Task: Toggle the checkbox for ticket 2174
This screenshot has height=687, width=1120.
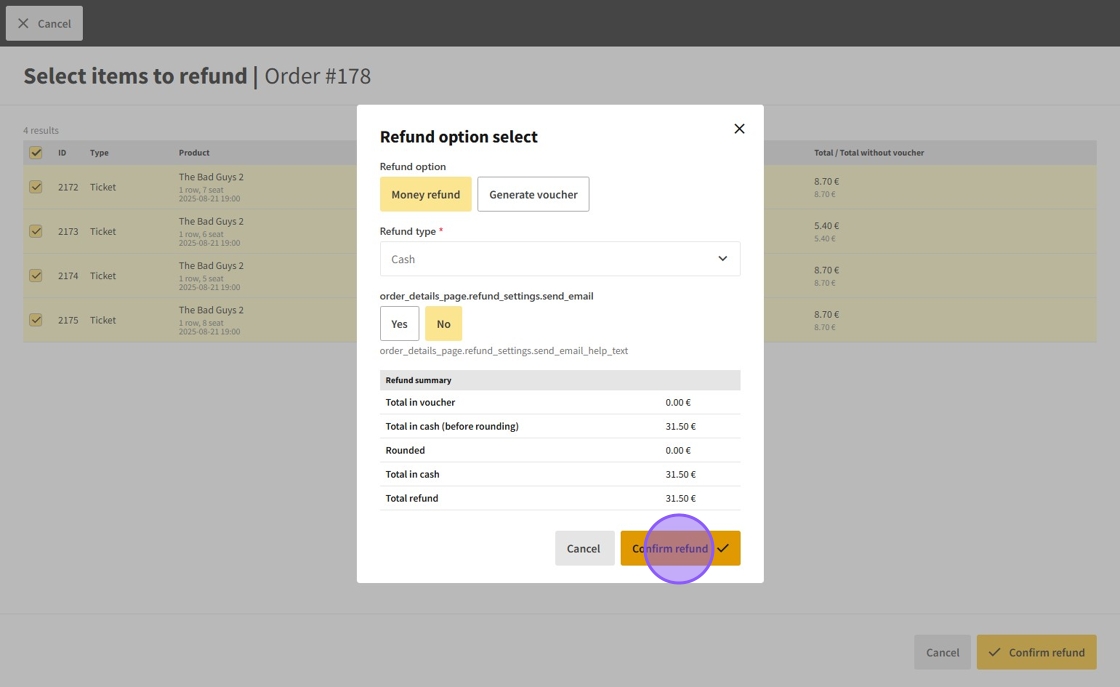Action: click(x=36, y=276)
